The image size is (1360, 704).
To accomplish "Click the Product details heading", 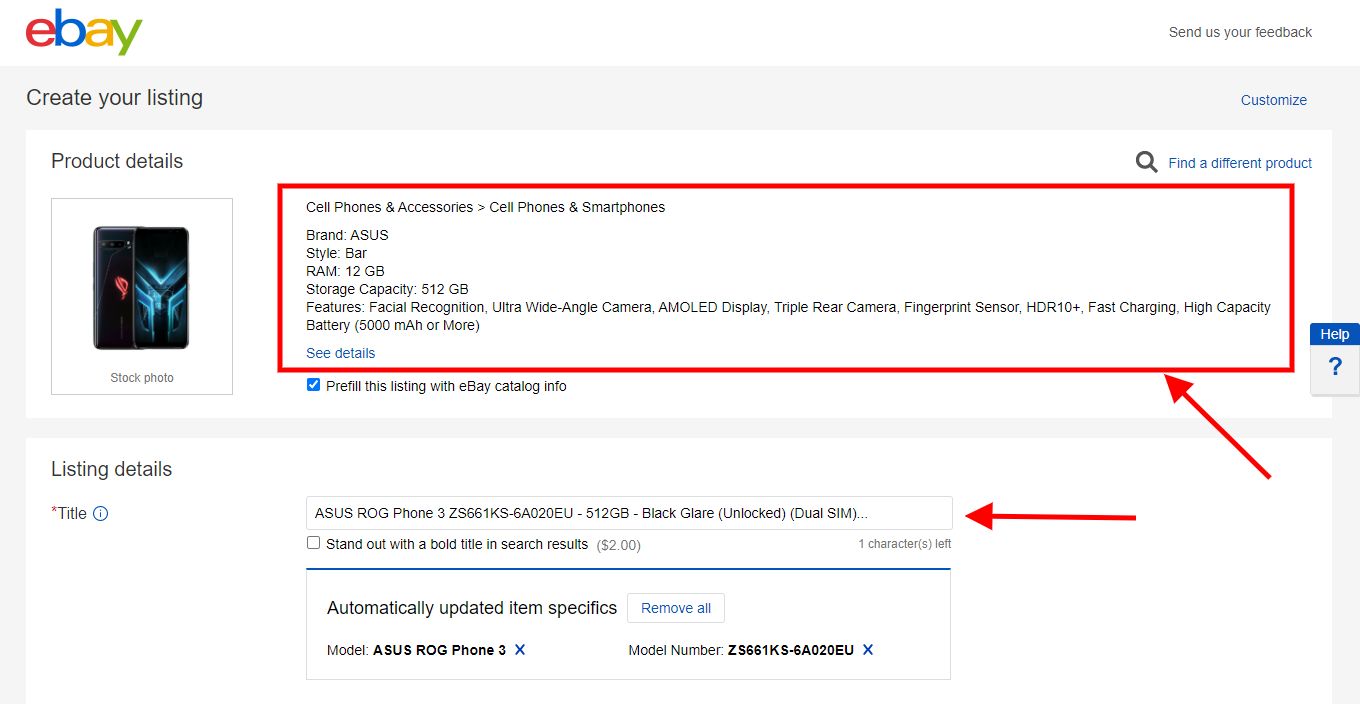I will click(x=117, y=161).
